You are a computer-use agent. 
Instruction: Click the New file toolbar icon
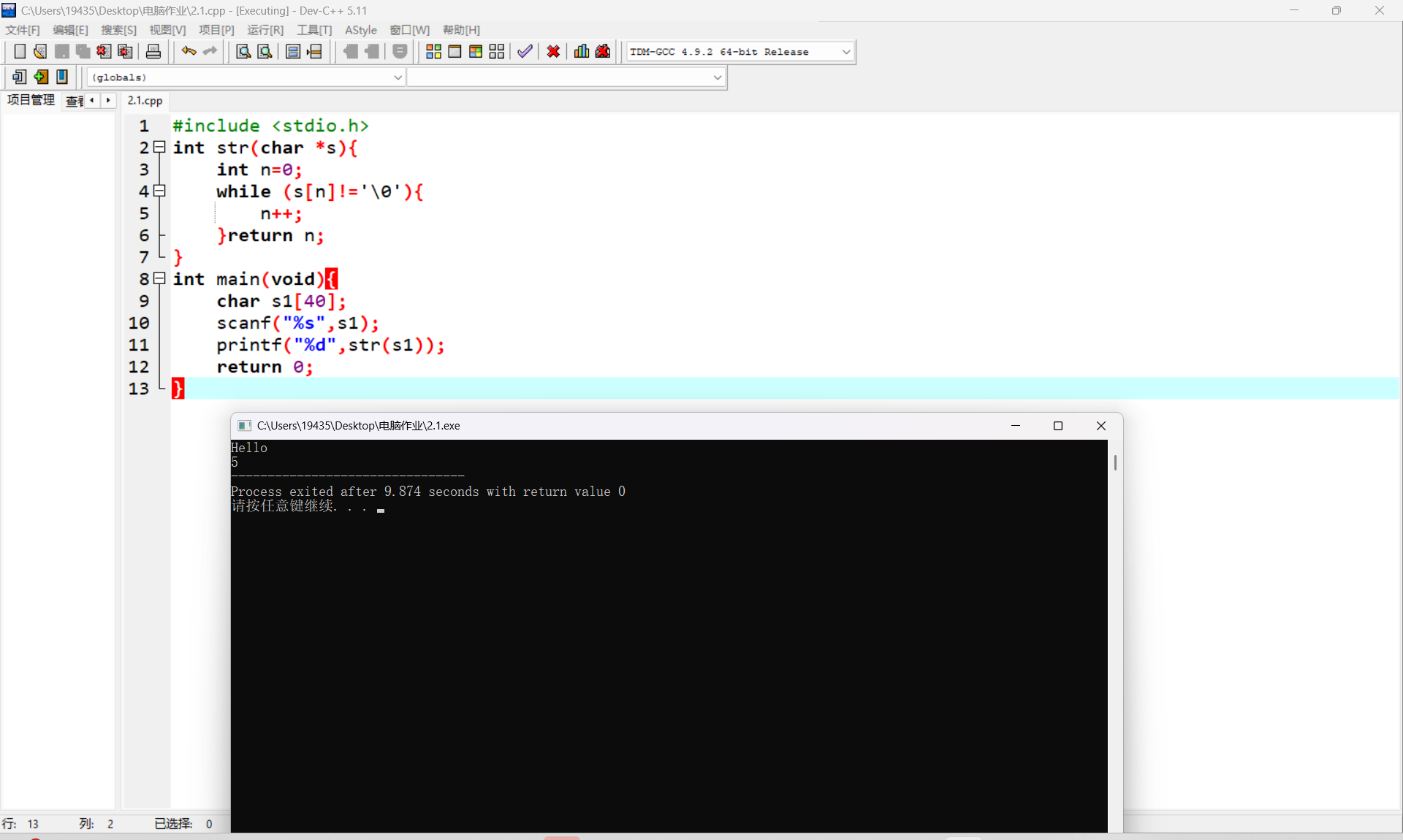[x=20, y=52]
